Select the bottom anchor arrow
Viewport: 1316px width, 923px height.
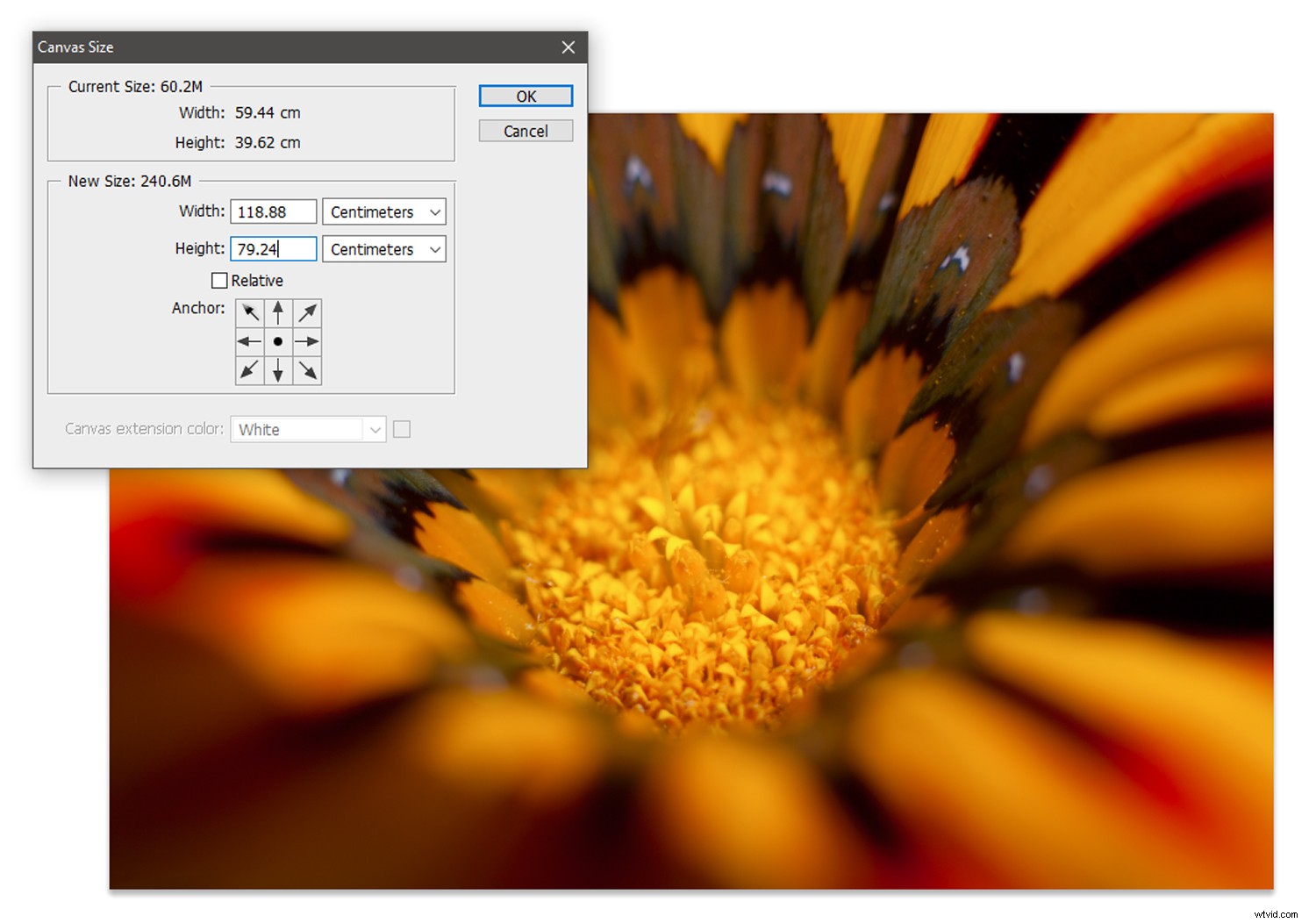click(278, 370)
